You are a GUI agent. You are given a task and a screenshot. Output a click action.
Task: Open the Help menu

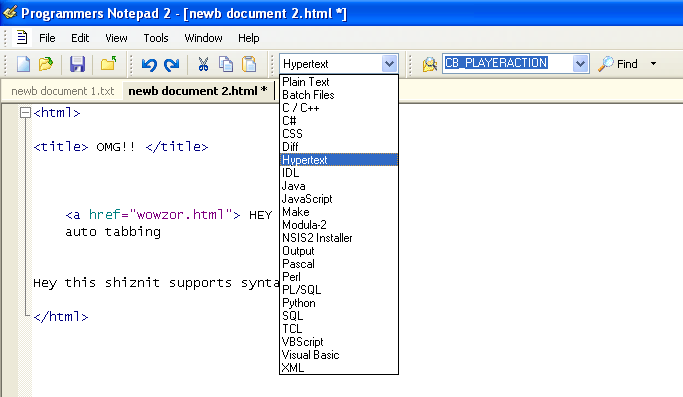pos(249,38)
